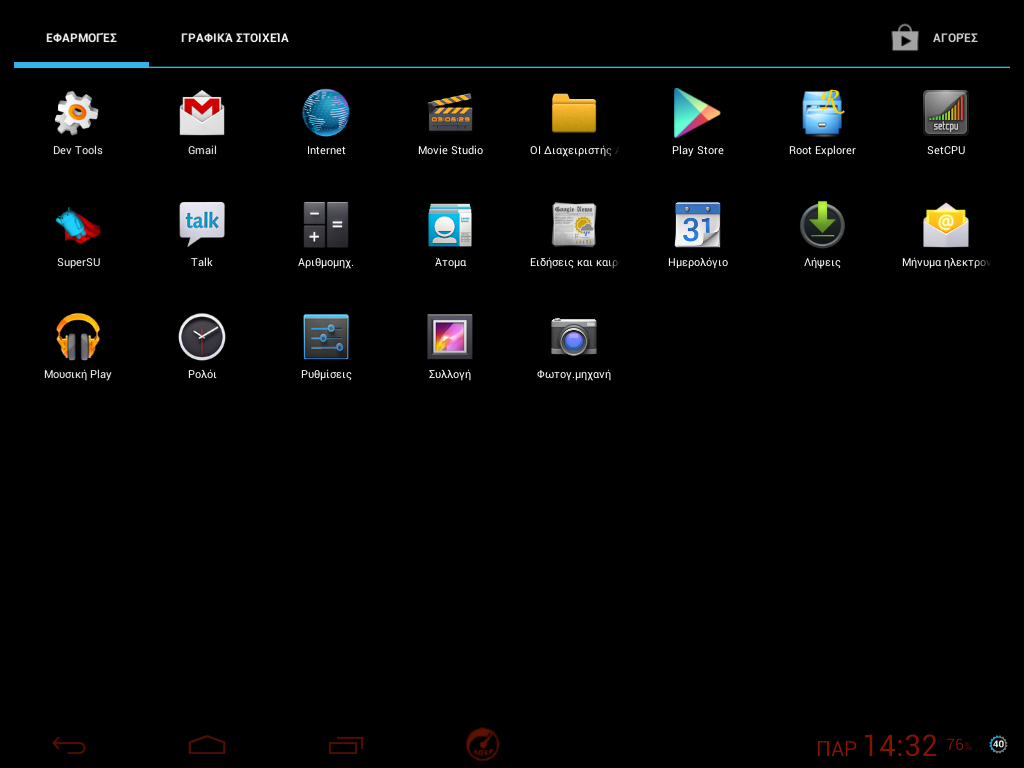Open the SetCPU app
The image size is (1024, 768).
tap(946, 113)
